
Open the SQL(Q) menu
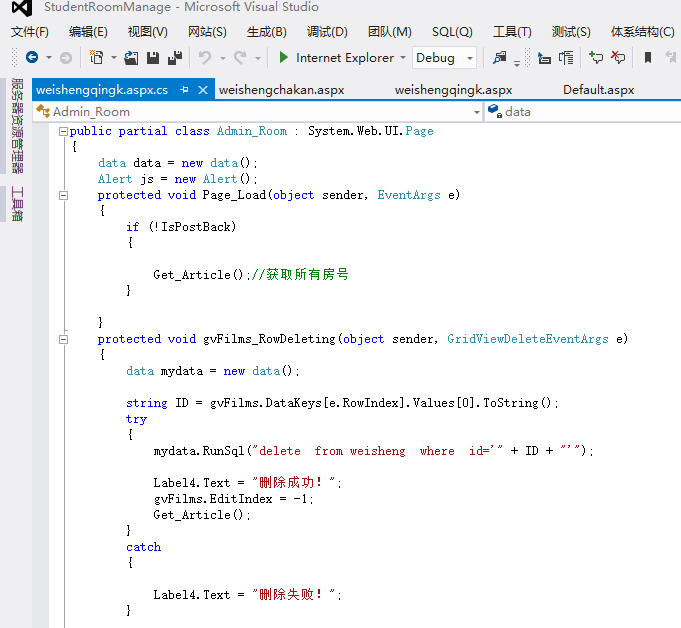click(452, 32)
